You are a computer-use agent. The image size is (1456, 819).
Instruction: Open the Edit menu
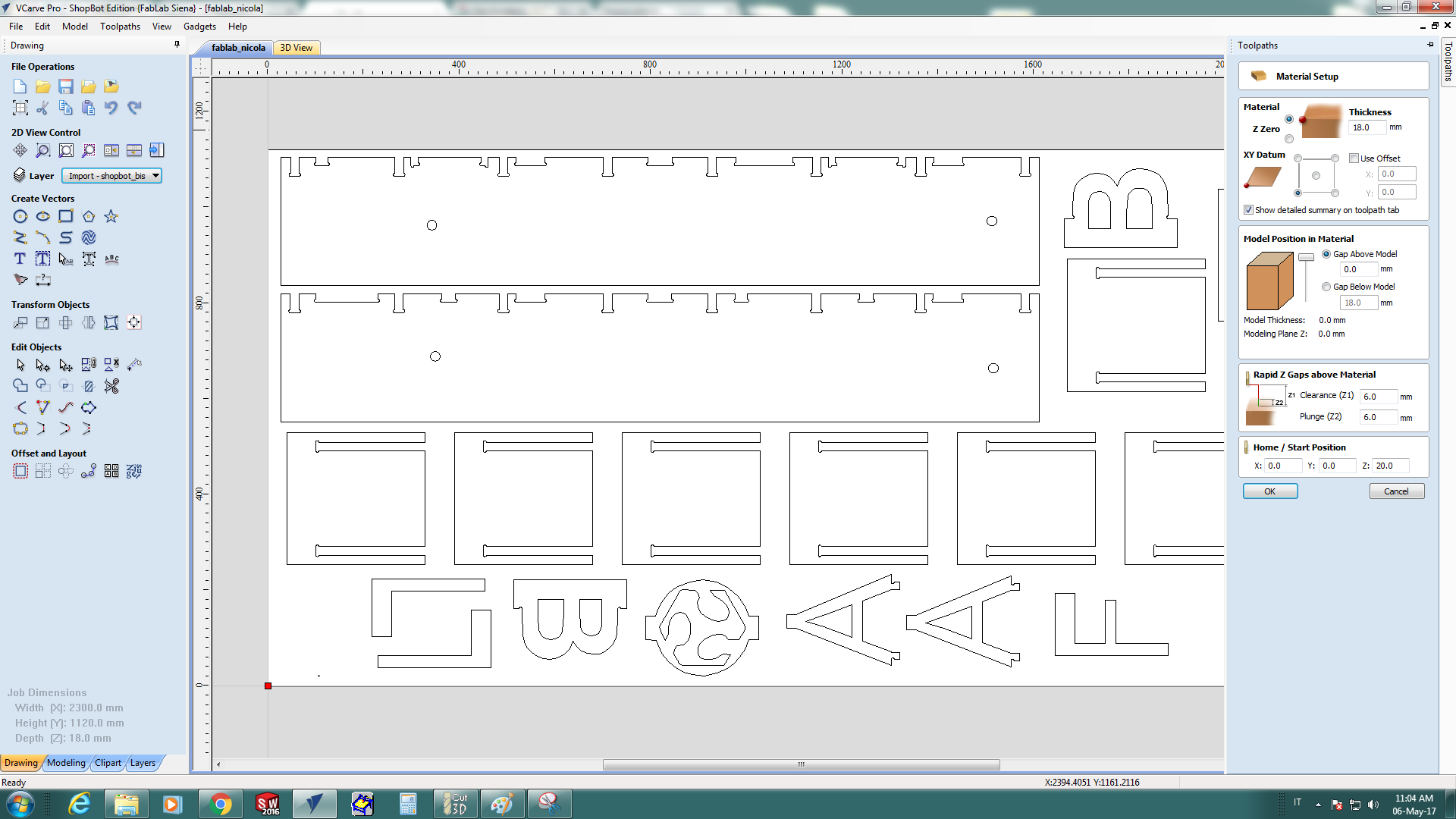coord(42,27)
